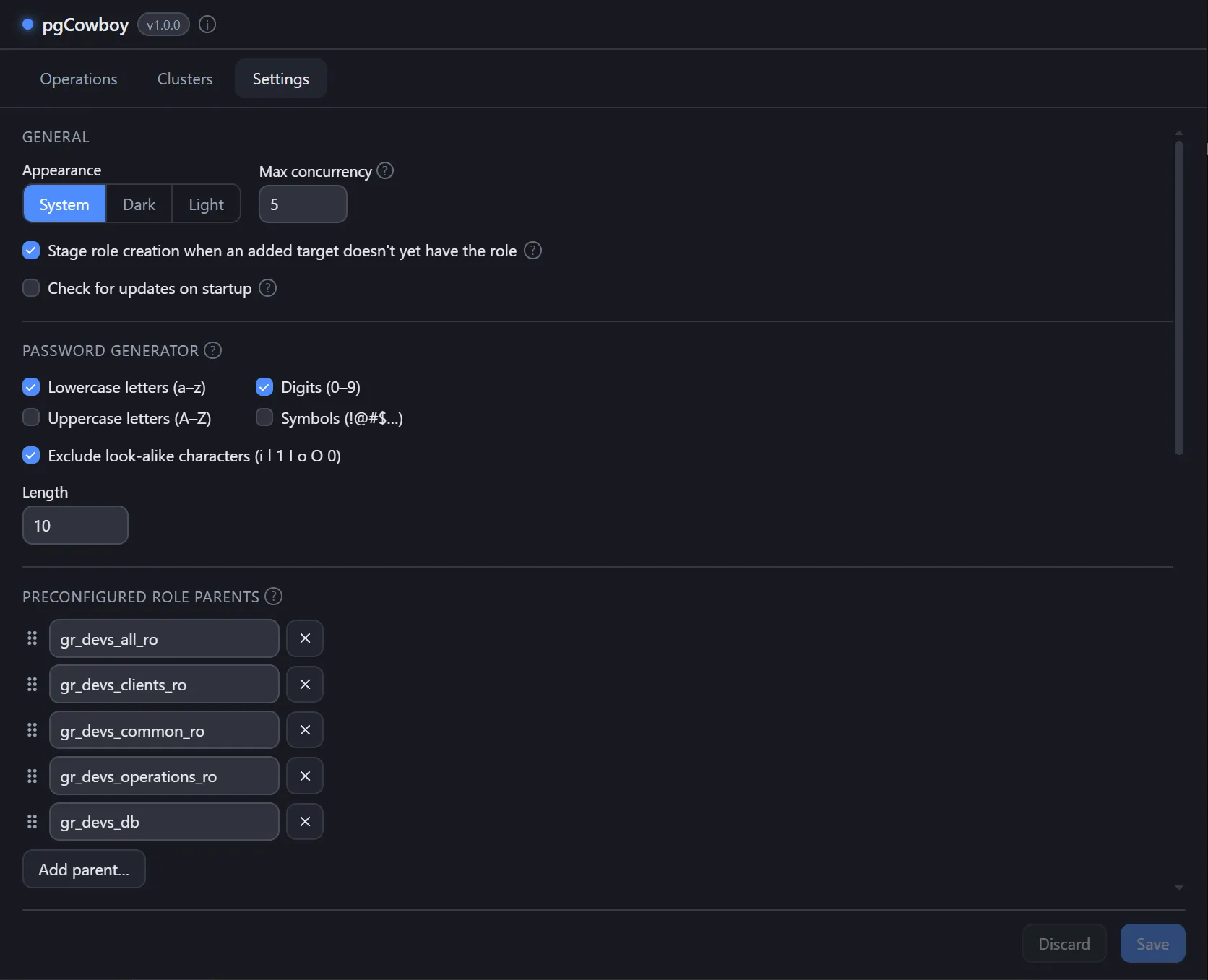
Task: Show help for Preconfigured Role Parents
Action: coord(273,597)
